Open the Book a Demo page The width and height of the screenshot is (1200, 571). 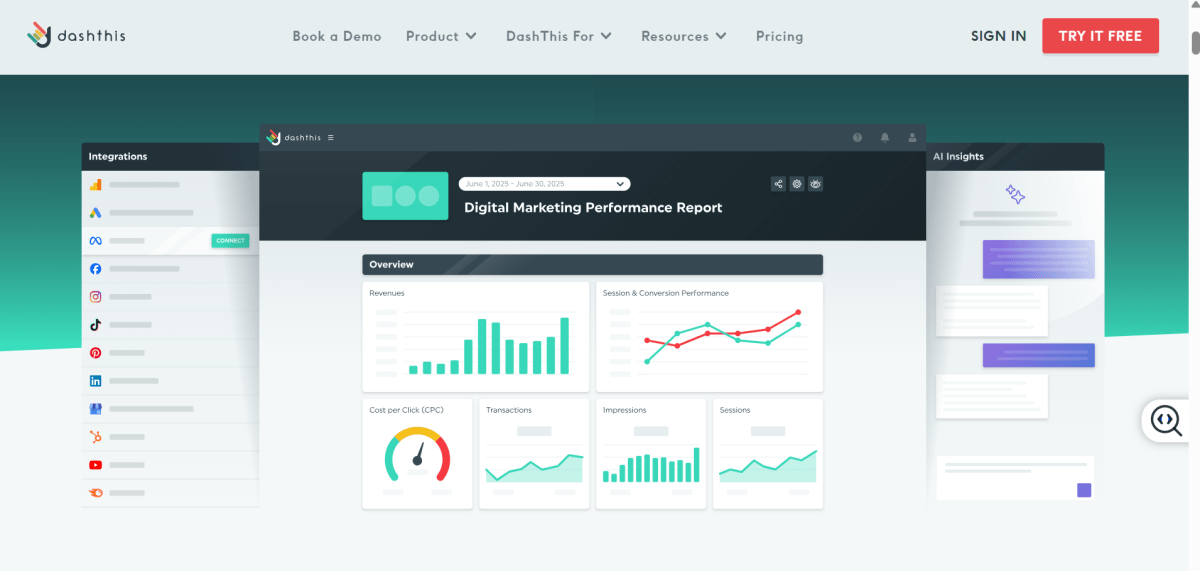click(x=337, y=36)
